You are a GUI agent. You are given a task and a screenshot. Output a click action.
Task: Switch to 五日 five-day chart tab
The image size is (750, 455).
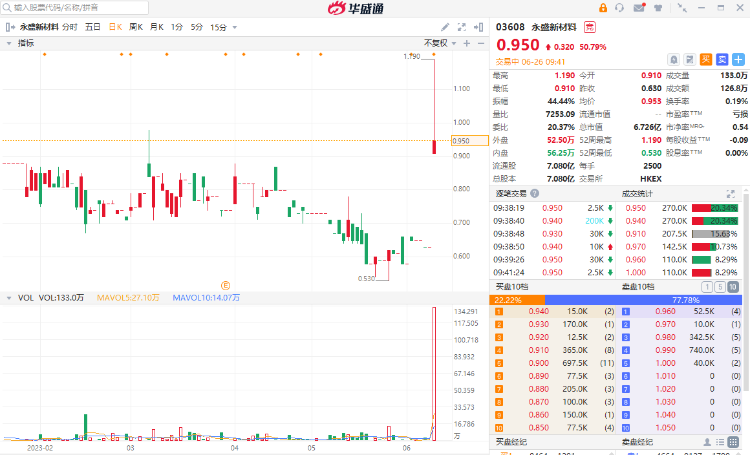93,27
